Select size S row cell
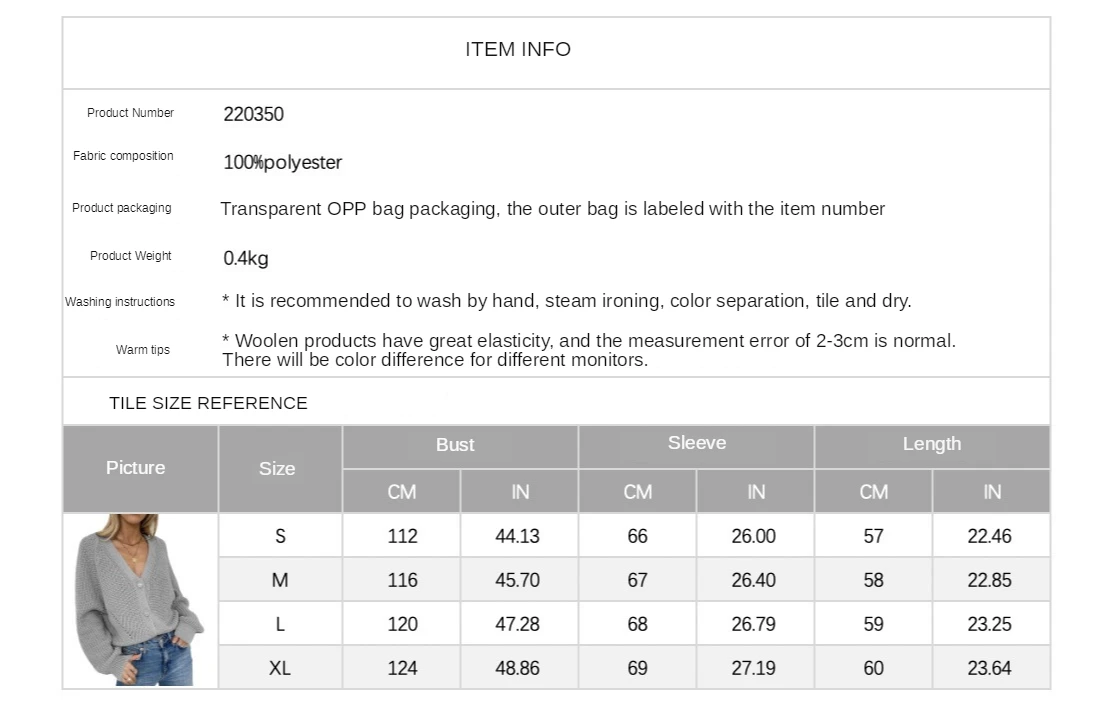Image resolution: width=1115 pixels, height=718 pixels. click(x=280, y=535)
